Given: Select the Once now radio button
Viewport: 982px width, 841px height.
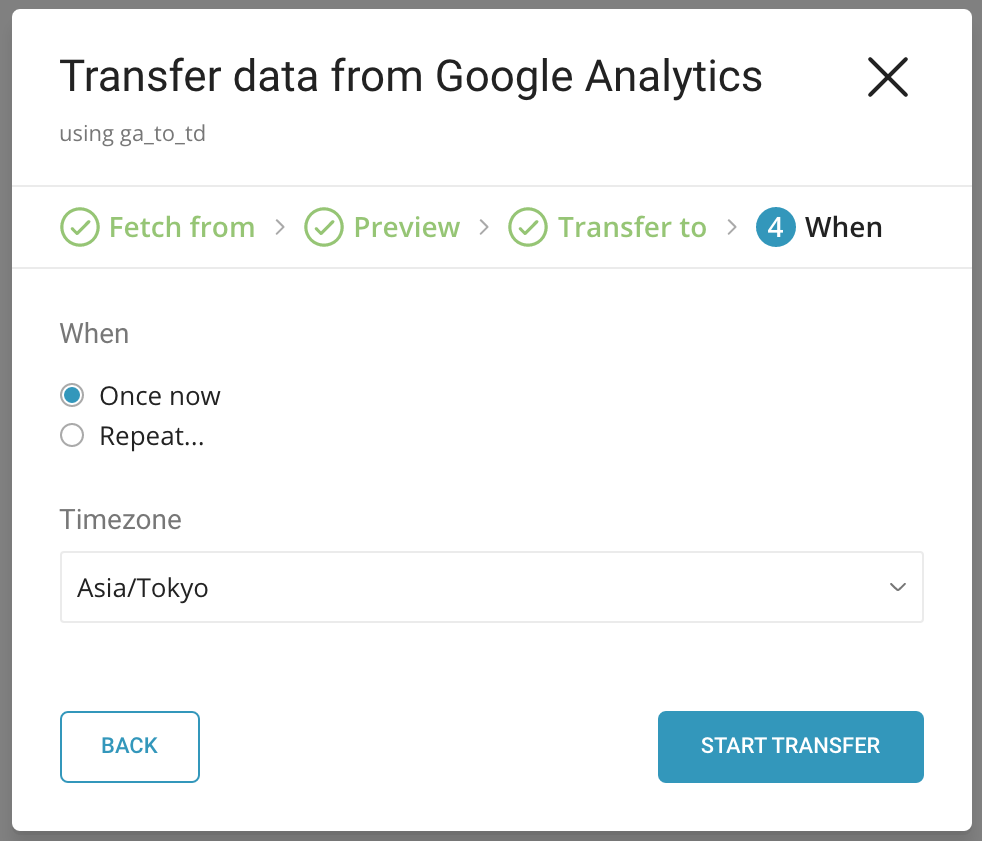Looking at the screenshot, I should tap(72, 396).
